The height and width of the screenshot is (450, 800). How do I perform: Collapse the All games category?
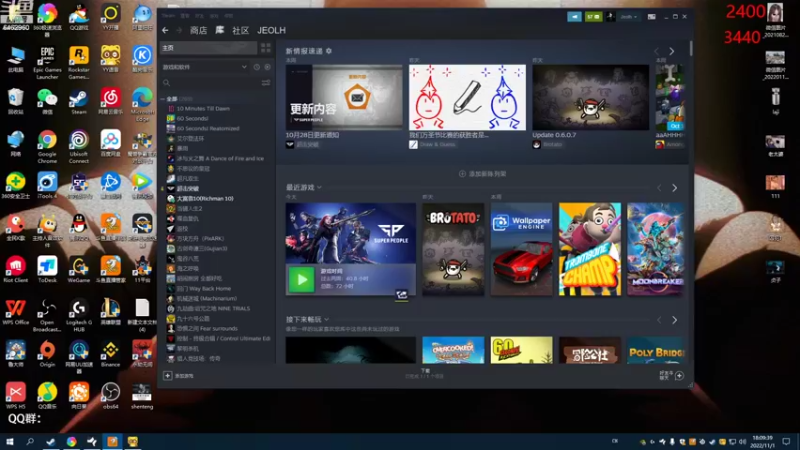pyautogui.click(x=163, y=99)
